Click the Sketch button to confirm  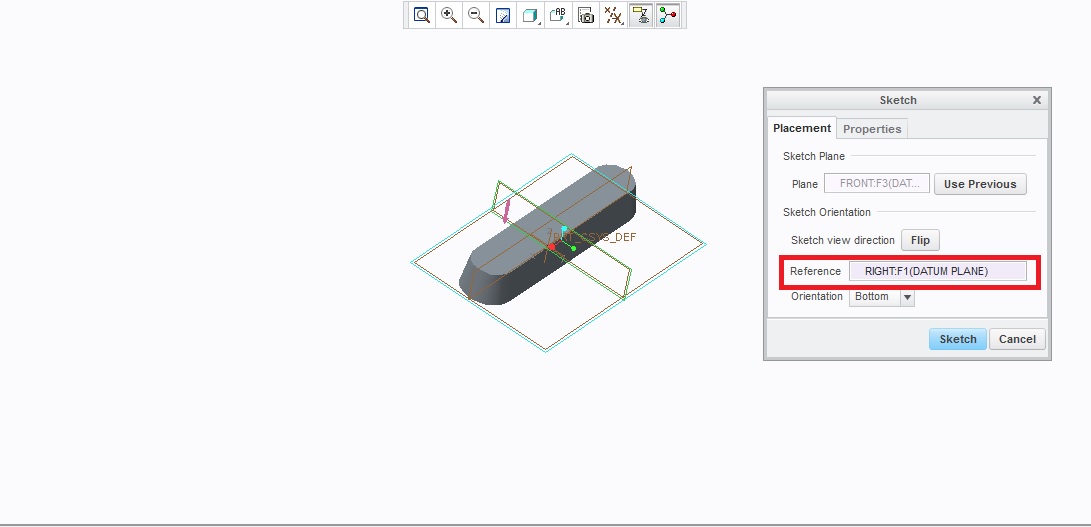coord(957,339)
